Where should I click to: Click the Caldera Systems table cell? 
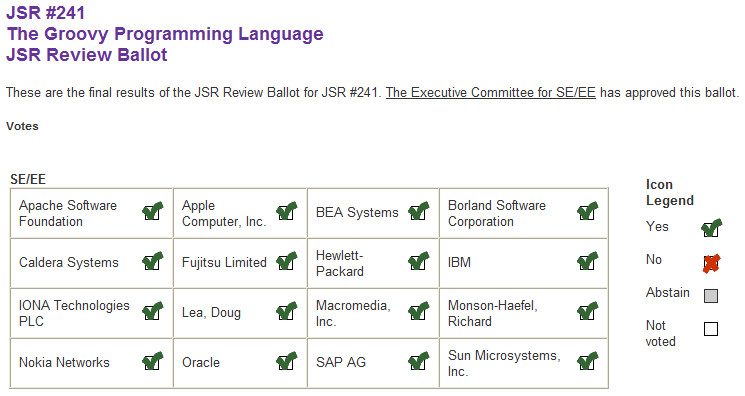(x=91, y=263)
